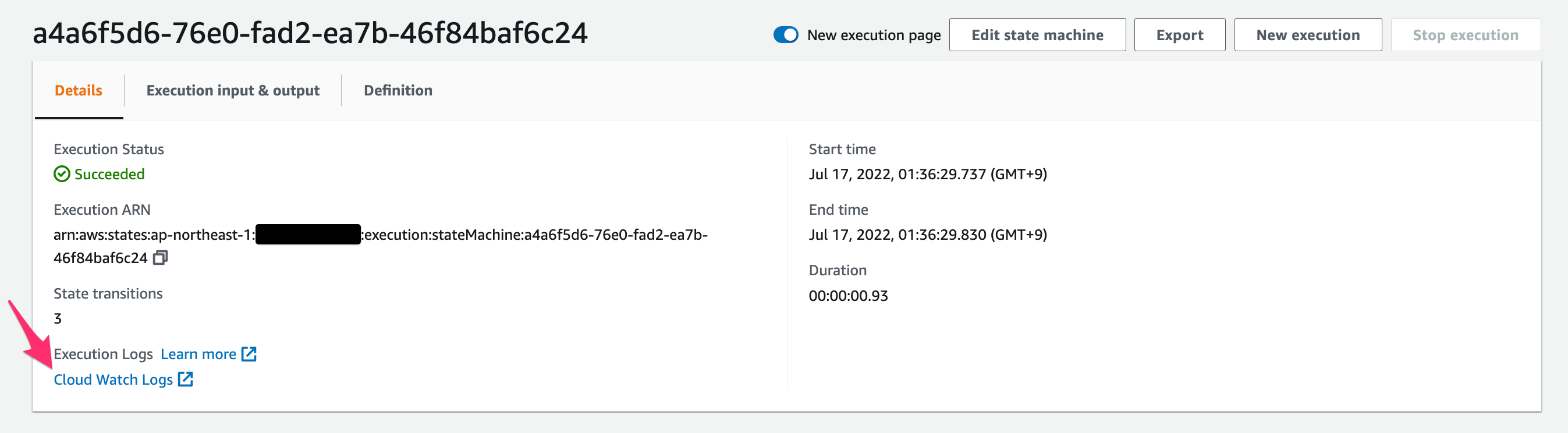Click the New execution page label text
The height and width of the screenshot is (433, 1568).
click(874, 36)
